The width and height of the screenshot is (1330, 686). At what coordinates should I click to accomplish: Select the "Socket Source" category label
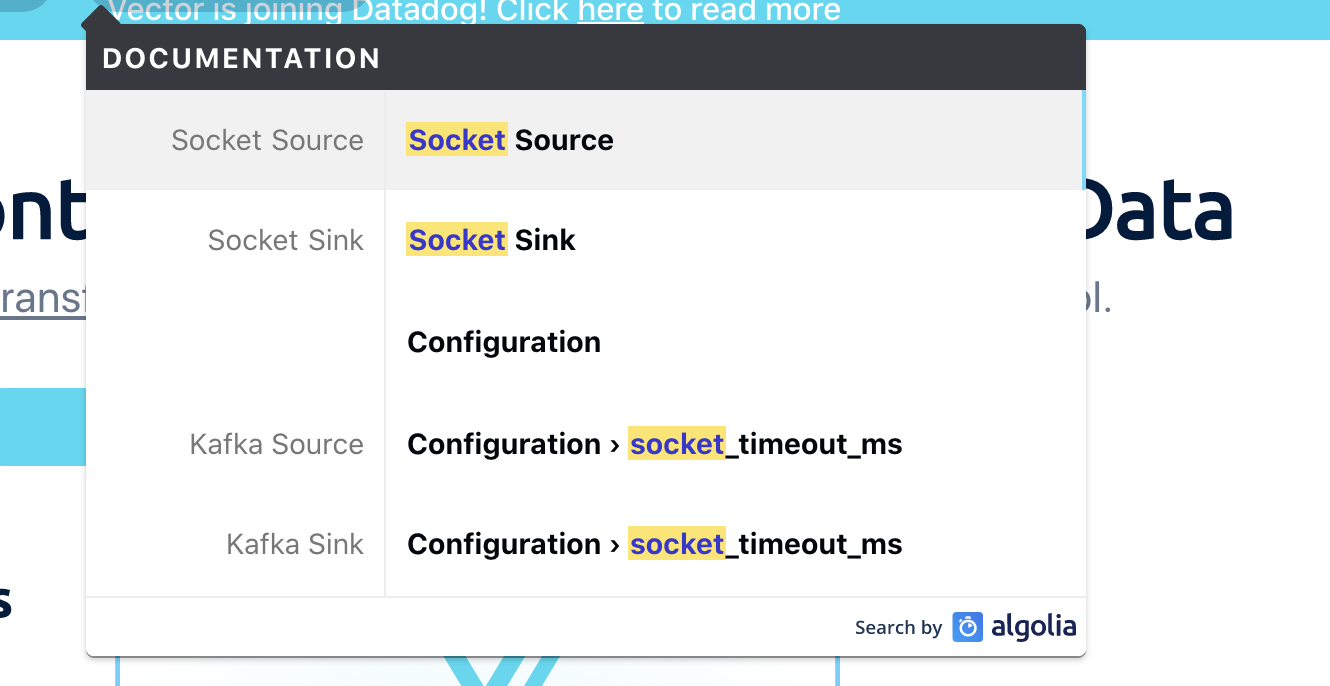[267, 140]
